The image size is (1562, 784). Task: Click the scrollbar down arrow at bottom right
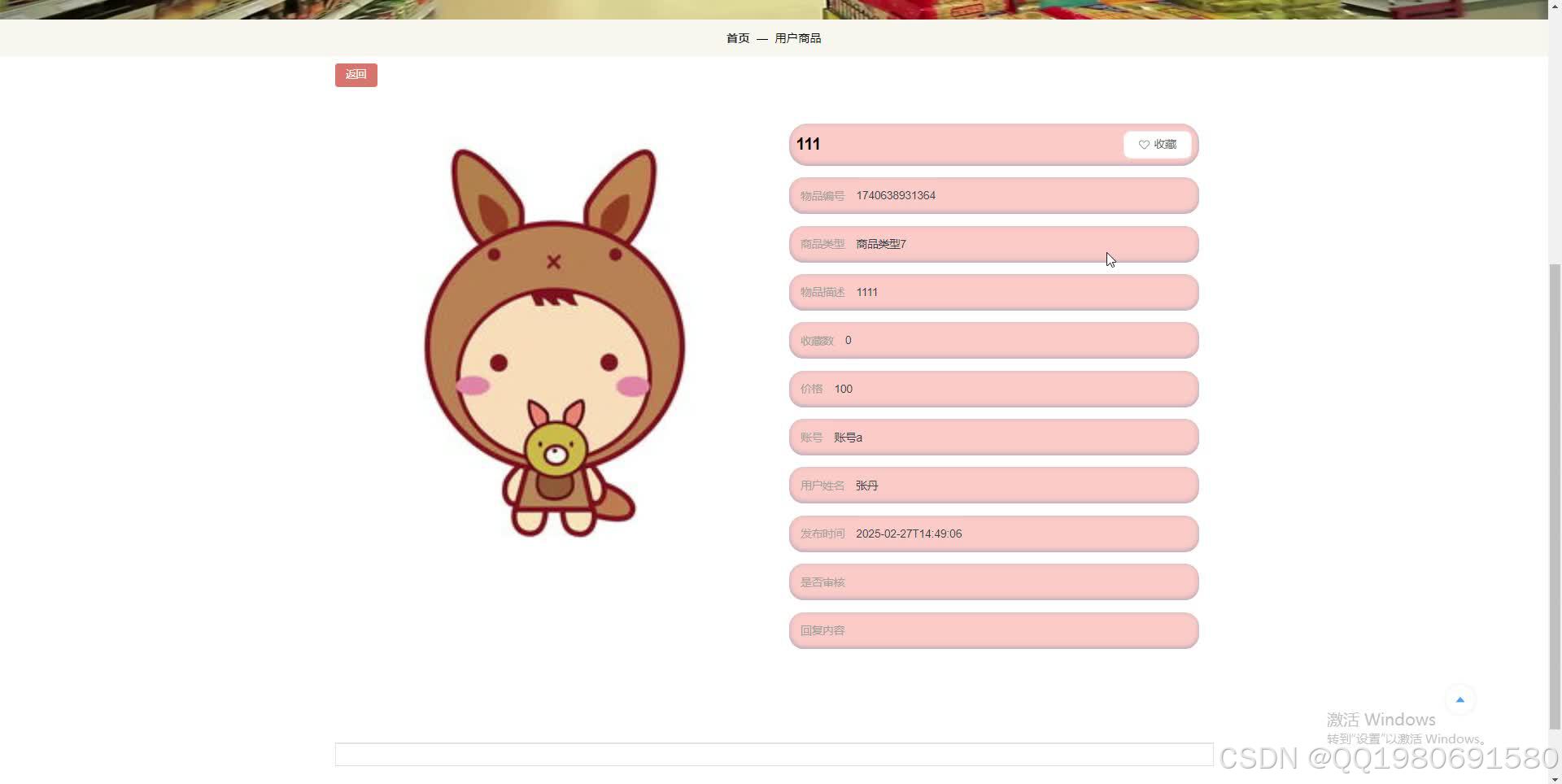1555,777
